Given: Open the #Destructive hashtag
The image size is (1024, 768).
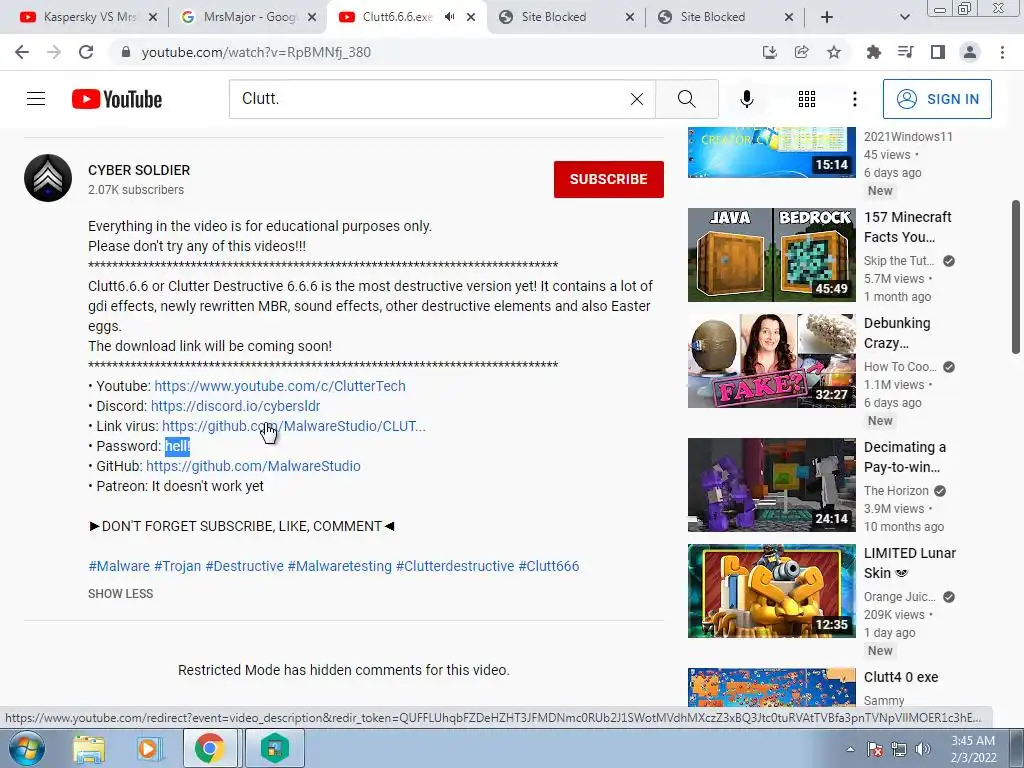Looking at the screenshot, I should coord(244,566).
